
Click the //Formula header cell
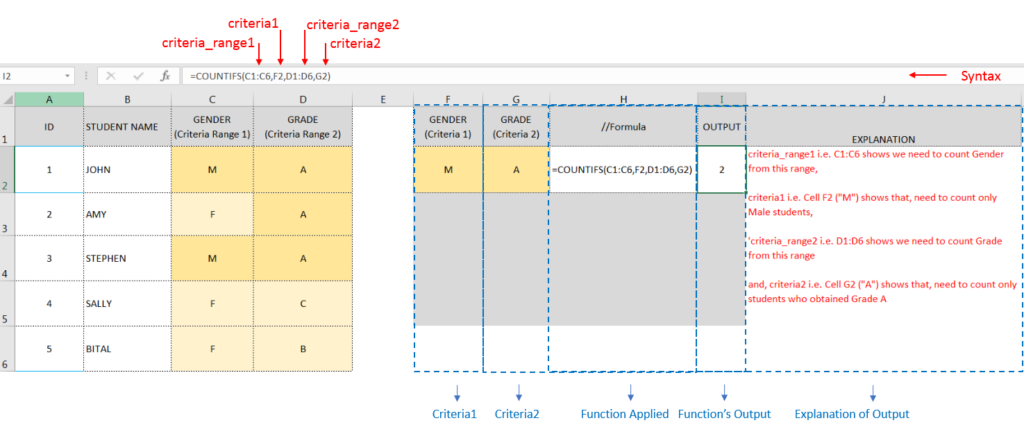point(623,127)
